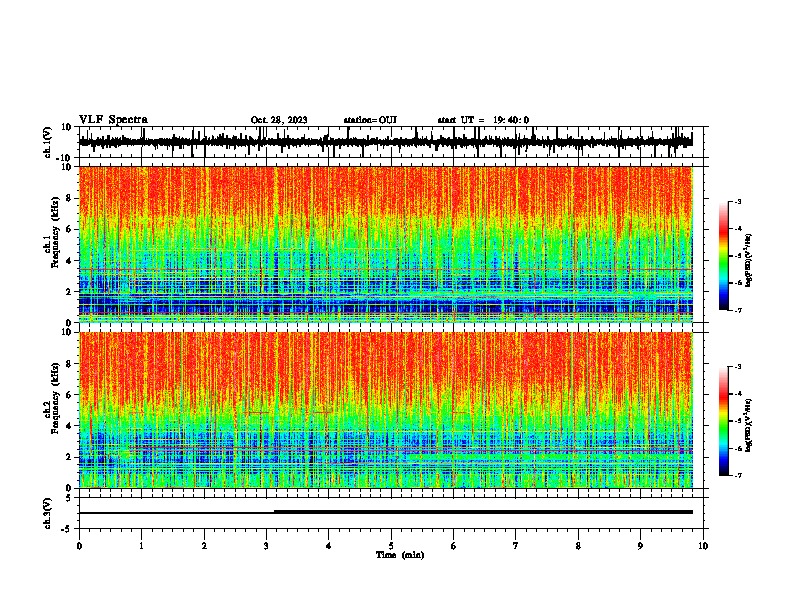Click the "10" tick on the Time axis

tap(703, 546)
